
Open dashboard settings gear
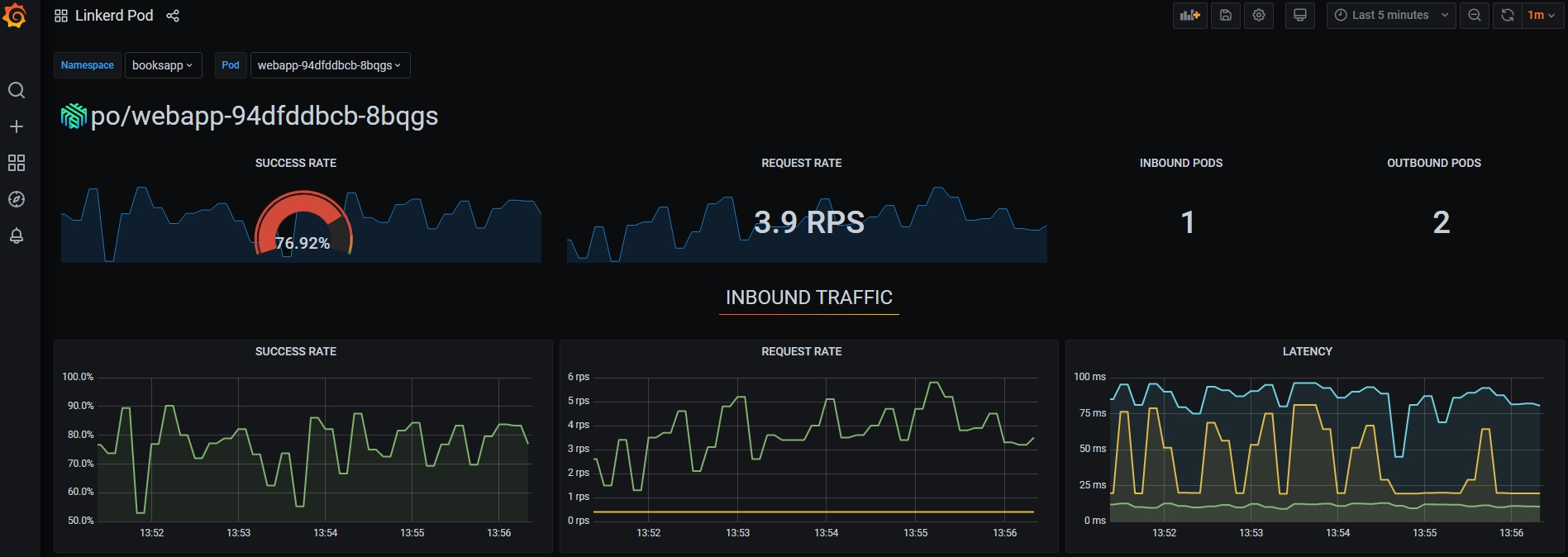1259,16
